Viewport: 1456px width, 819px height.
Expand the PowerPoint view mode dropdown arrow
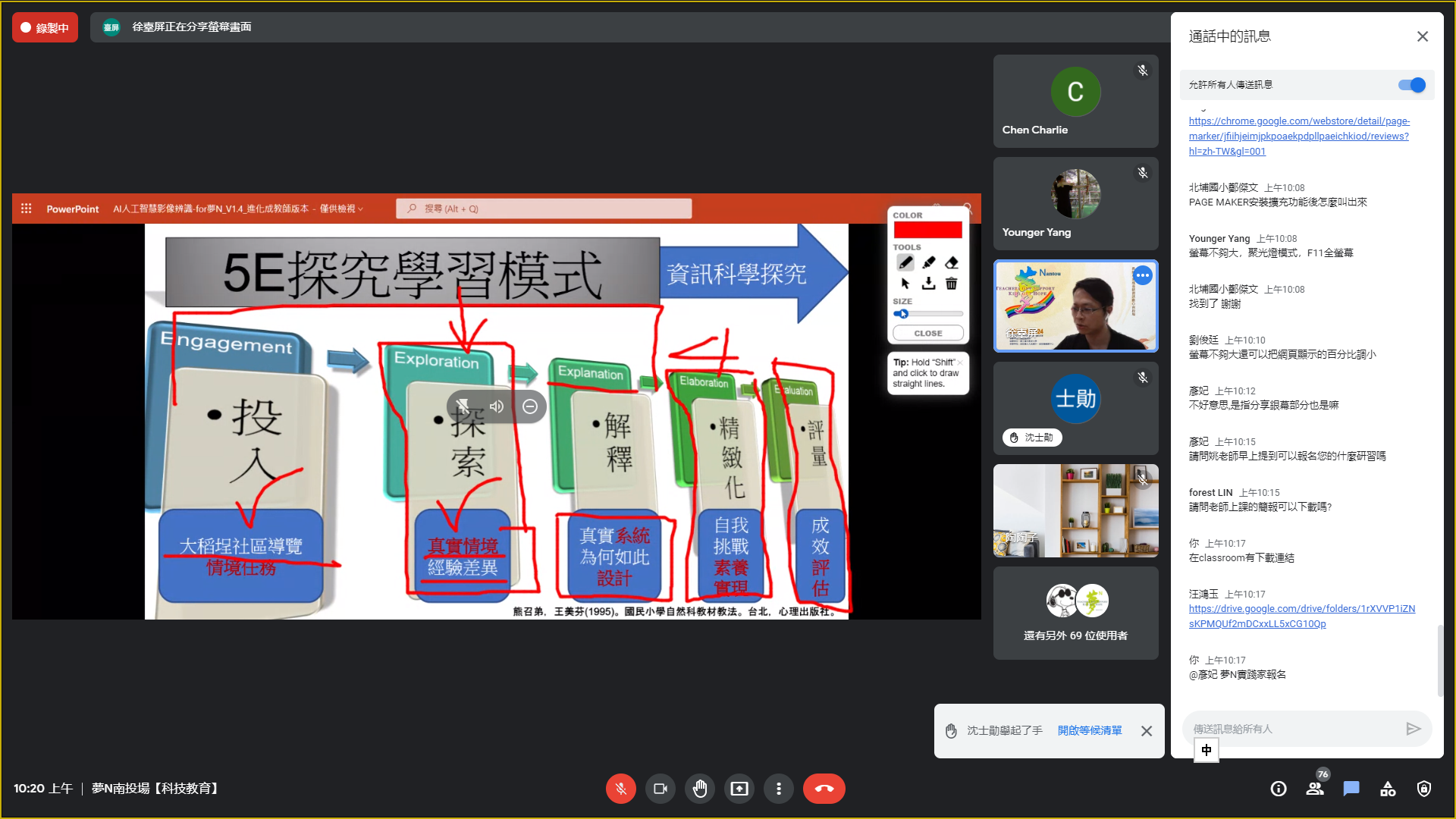[361, 209]
